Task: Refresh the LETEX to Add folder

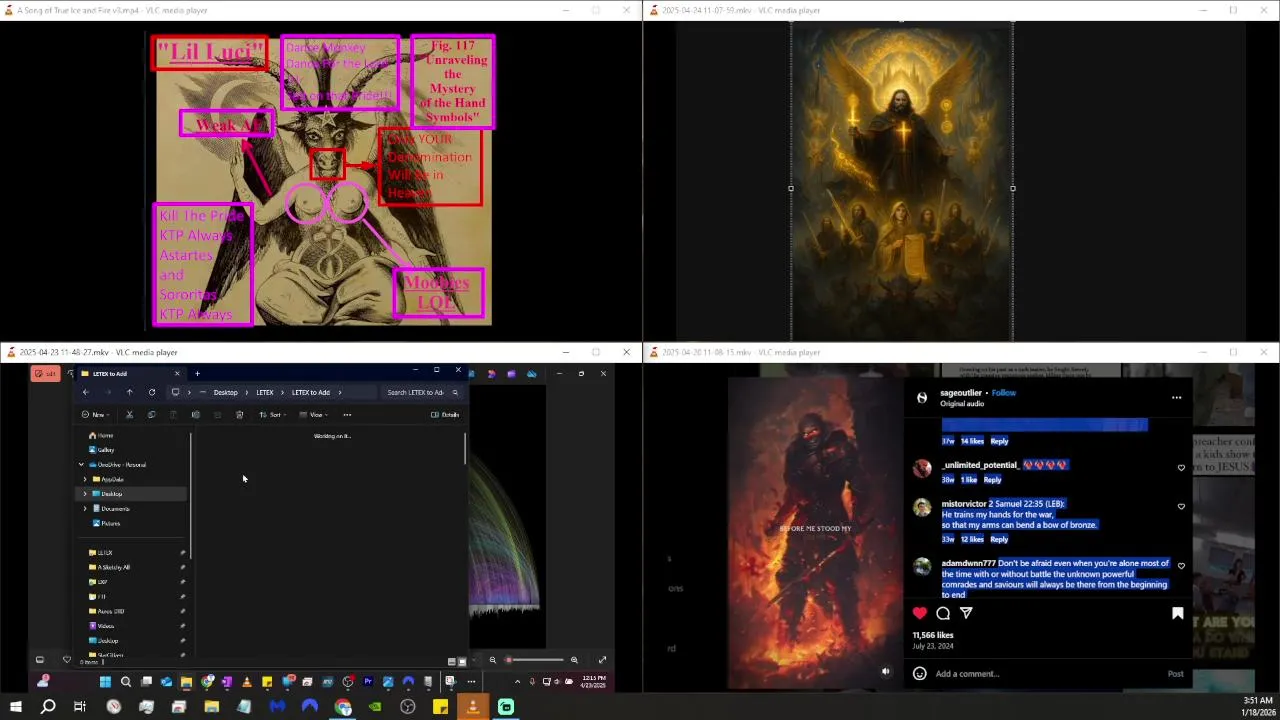Action: [152, 392]
